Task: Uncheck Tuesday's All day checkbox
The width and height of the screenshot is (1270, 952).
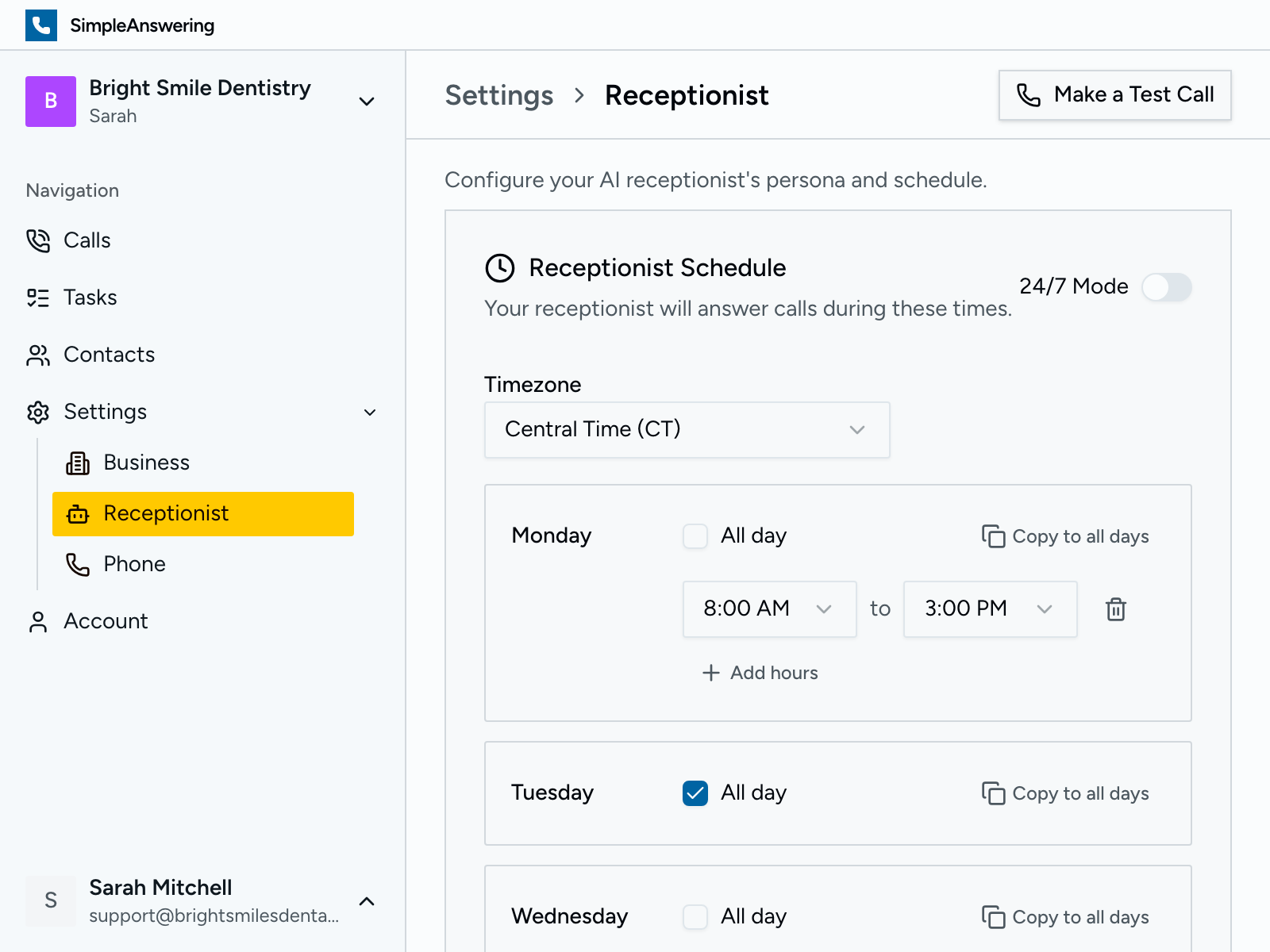Action: point(695,793)
